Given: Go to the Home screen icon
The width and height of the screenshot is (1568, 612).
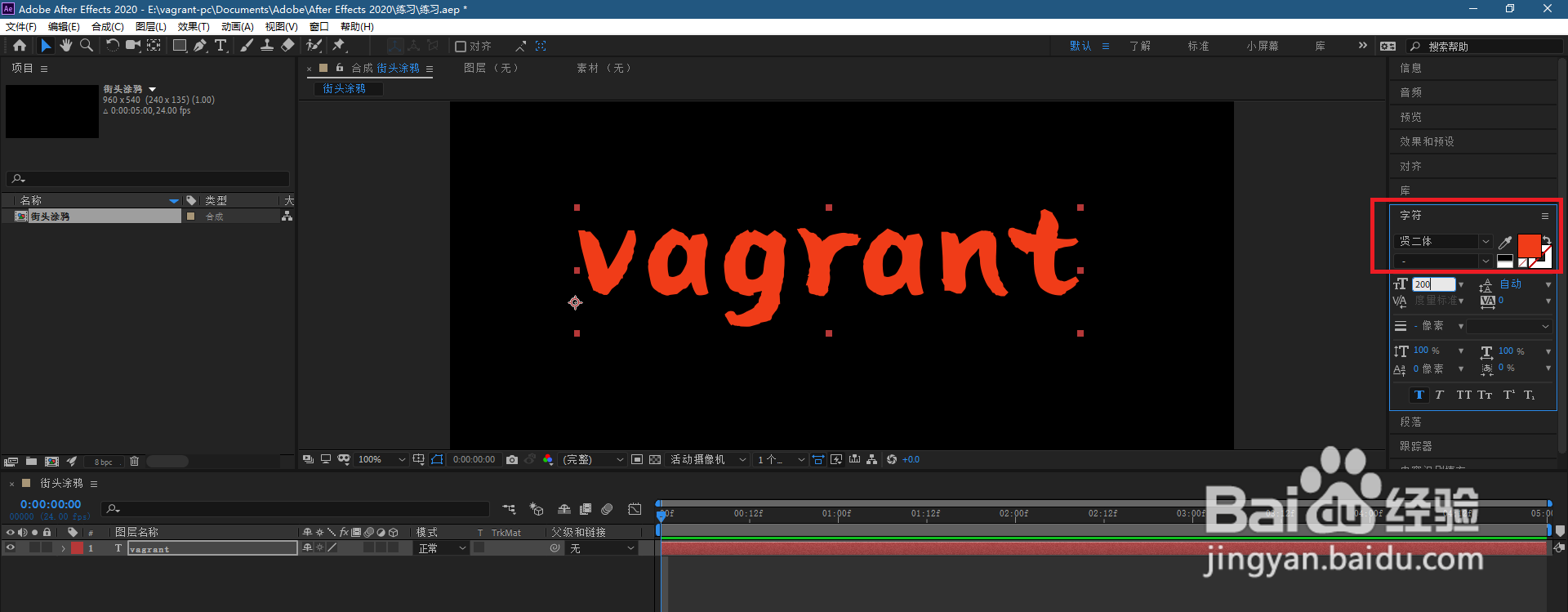Looking at the screenshot, I should pyautogui.click(x=20, y=46).
